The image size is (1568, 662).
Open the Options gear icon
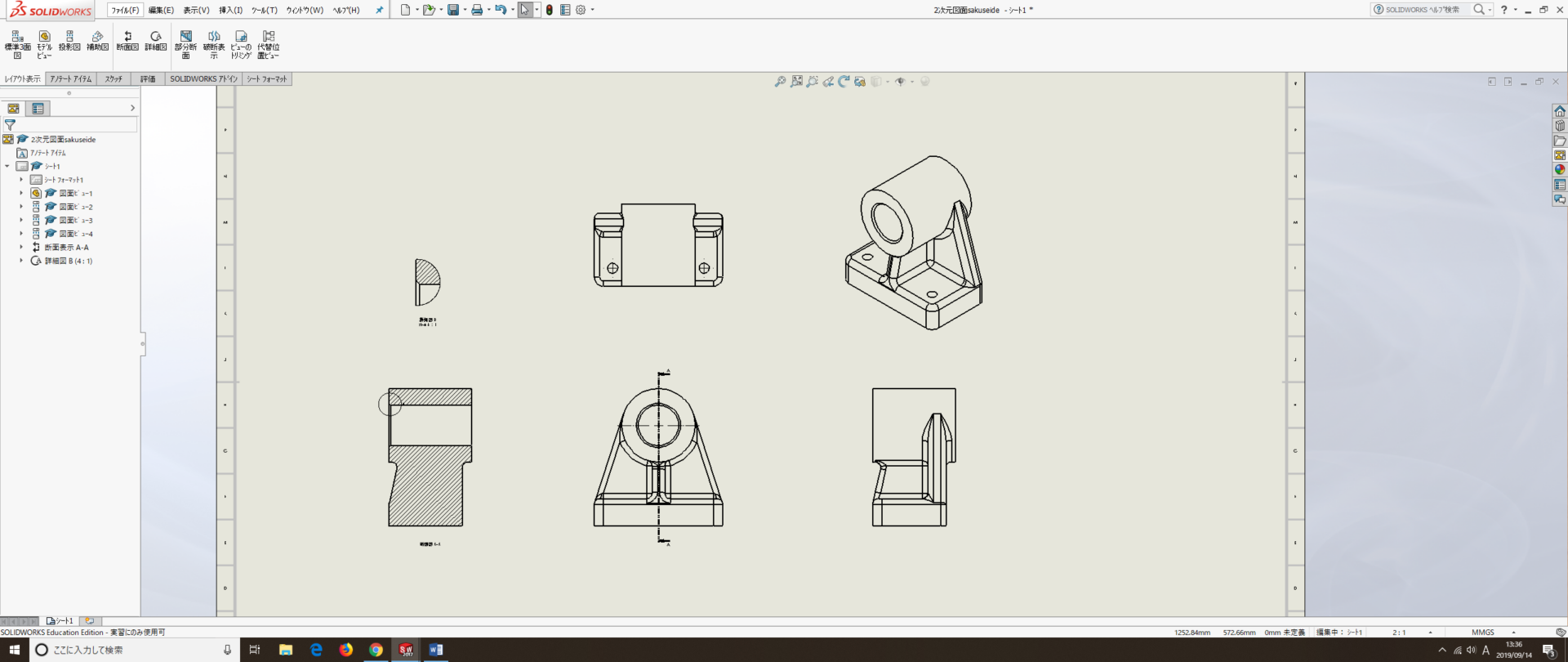(x=581, y=10)
